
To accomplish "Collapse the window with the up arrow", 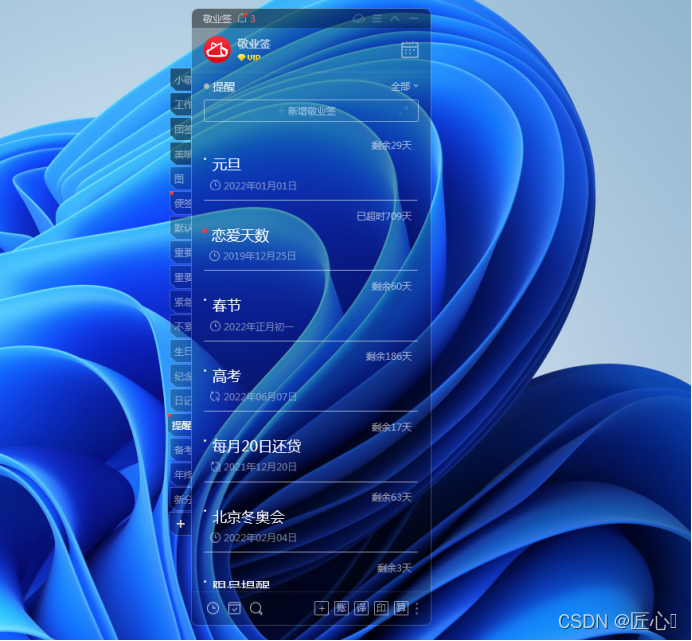I will [395, 19].
